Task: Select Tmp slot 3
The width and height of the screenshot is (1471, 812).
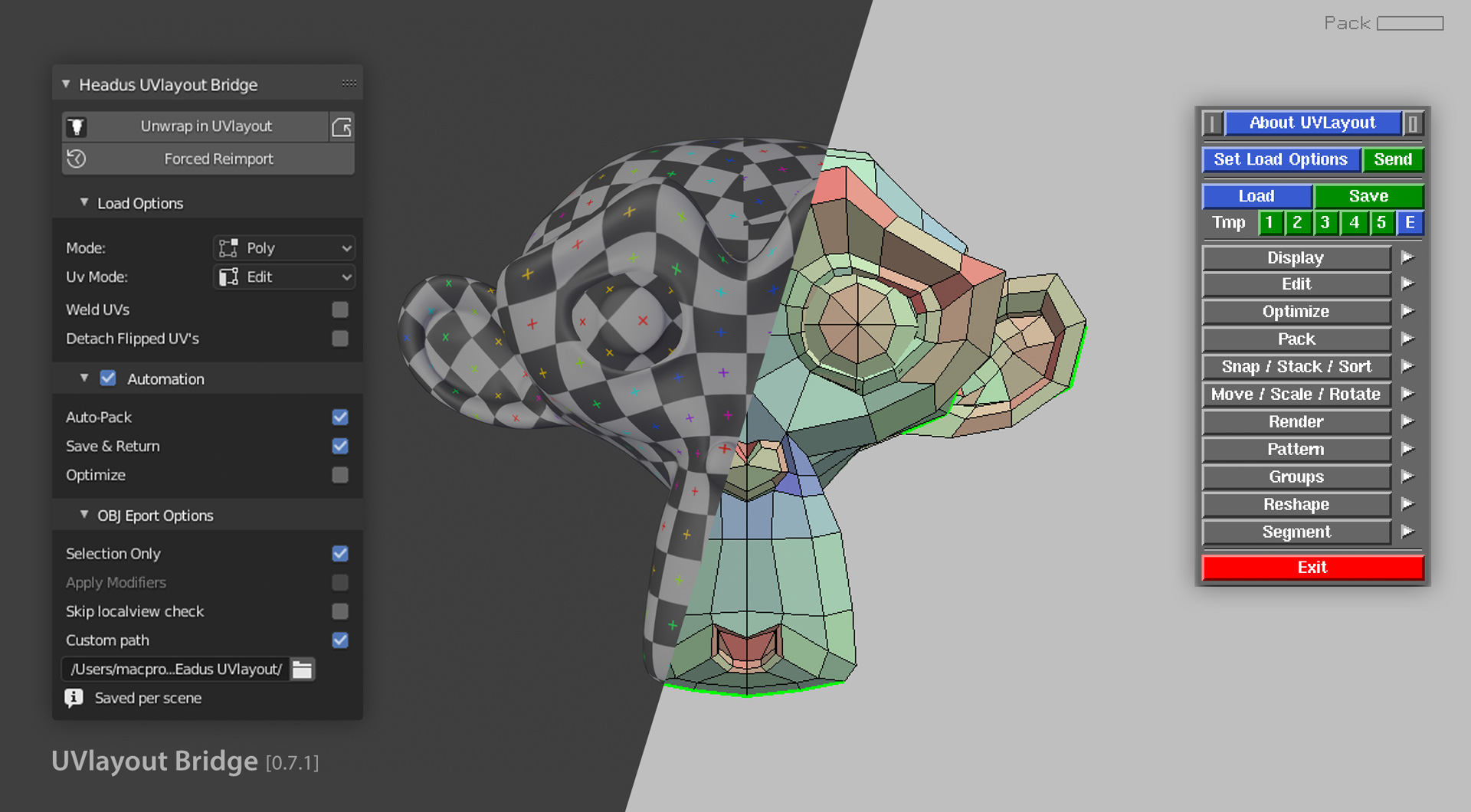Action: pyautogui.click(x=1325, y=223)
